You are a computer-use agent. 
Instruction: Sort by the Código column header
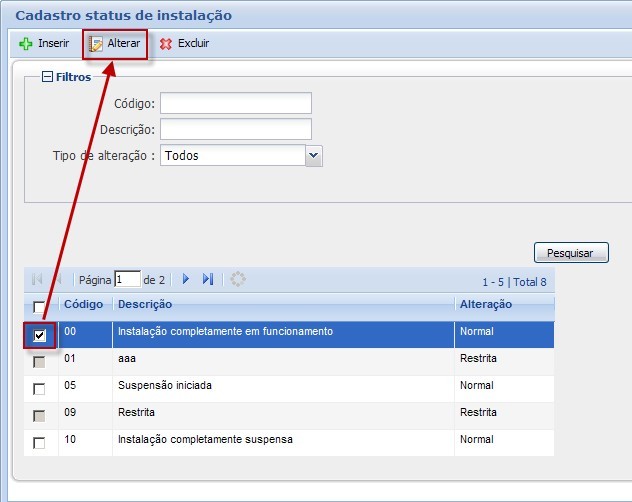pos(83,304)
